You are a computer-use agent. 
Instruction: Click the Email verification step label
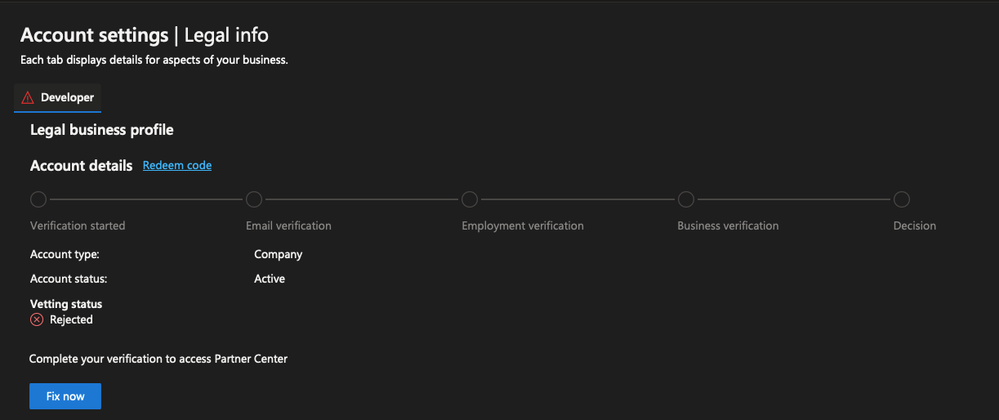[x=288, y=226]
